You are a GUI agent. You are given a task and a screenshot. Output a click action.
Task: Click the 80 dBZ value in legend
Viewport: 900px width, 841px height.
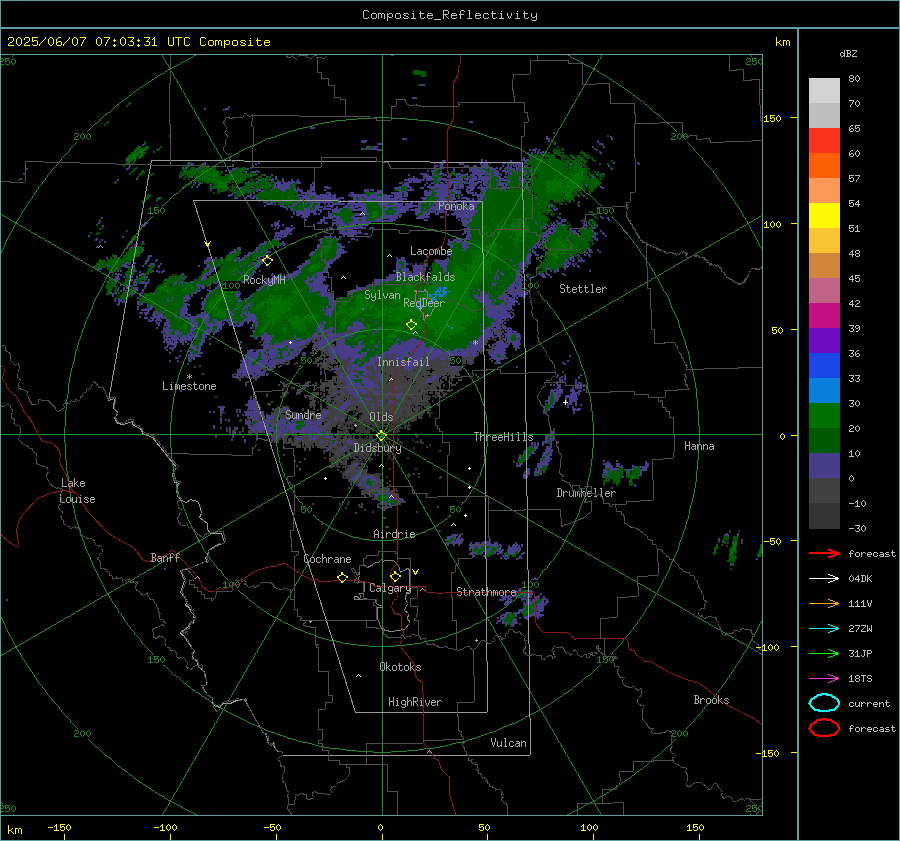click(x=854, y=79)
